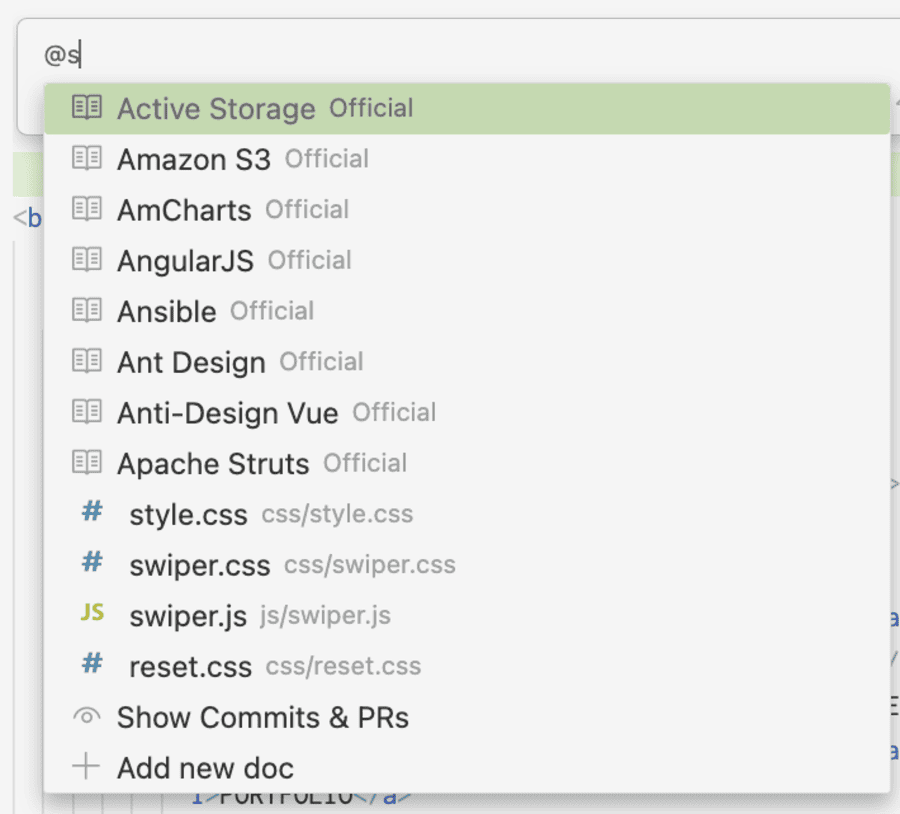Click the JS file icon for swiper.js

pyautogui.click(x=92, y=612)
